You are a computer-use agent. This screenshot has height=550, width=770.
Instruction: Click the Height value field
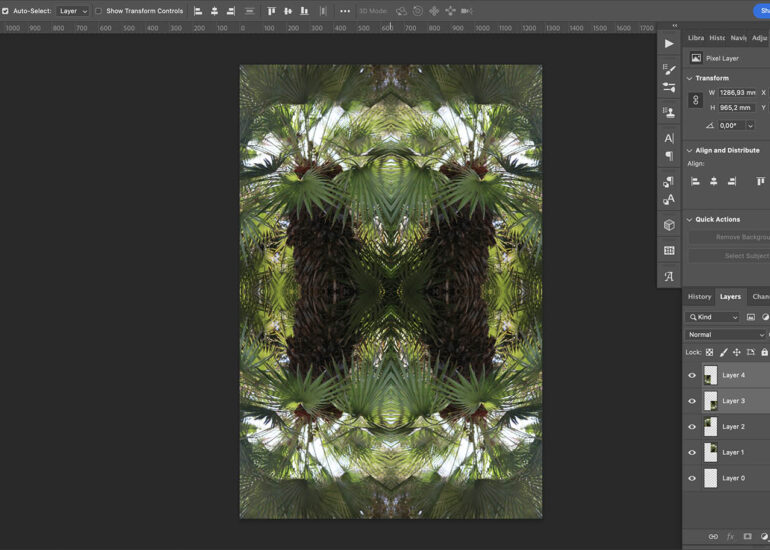(x=737, y=108)
